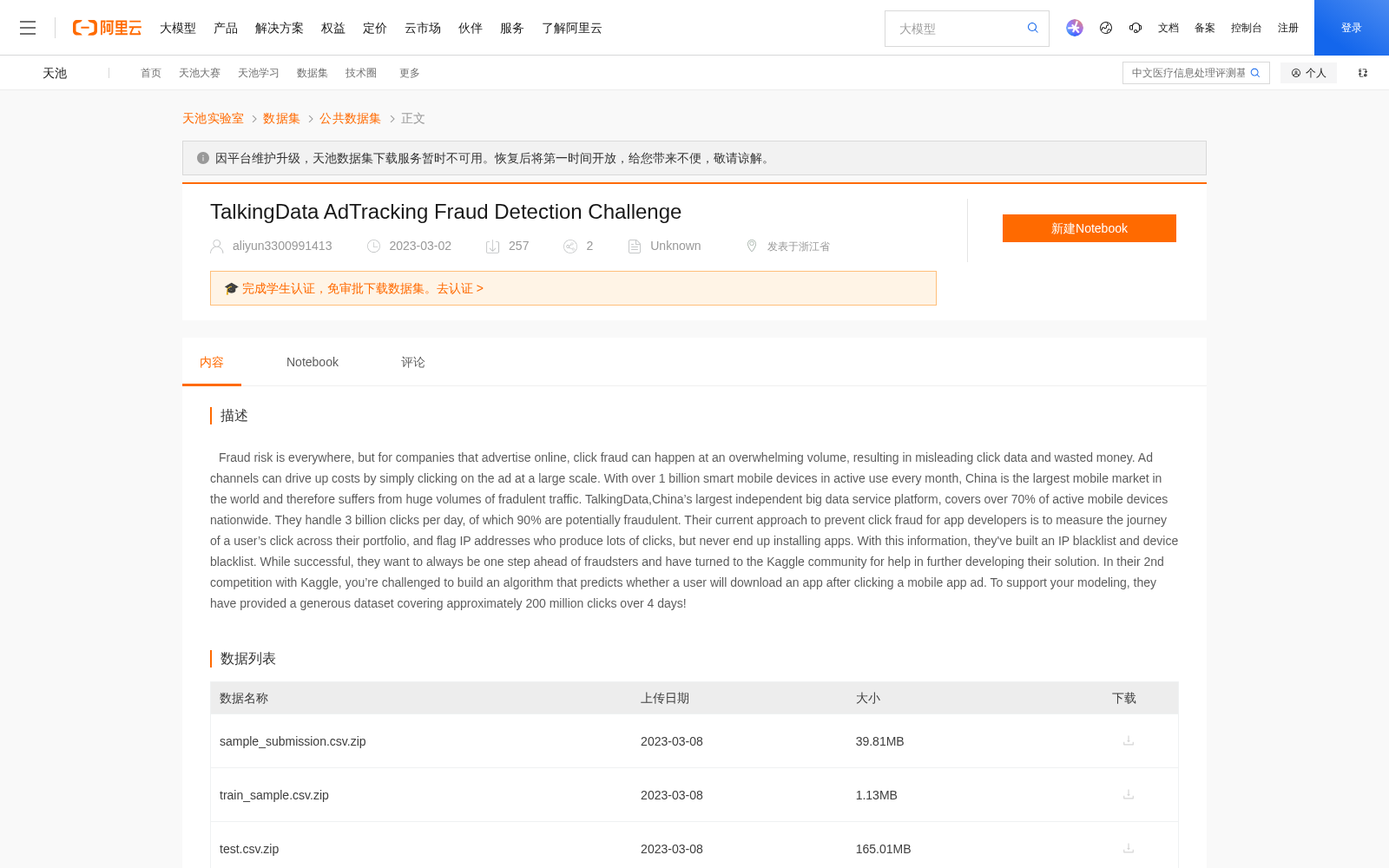Open the 文档 link in header
This screenshot has width=1389, height=868.
[x=1168, y=28]
